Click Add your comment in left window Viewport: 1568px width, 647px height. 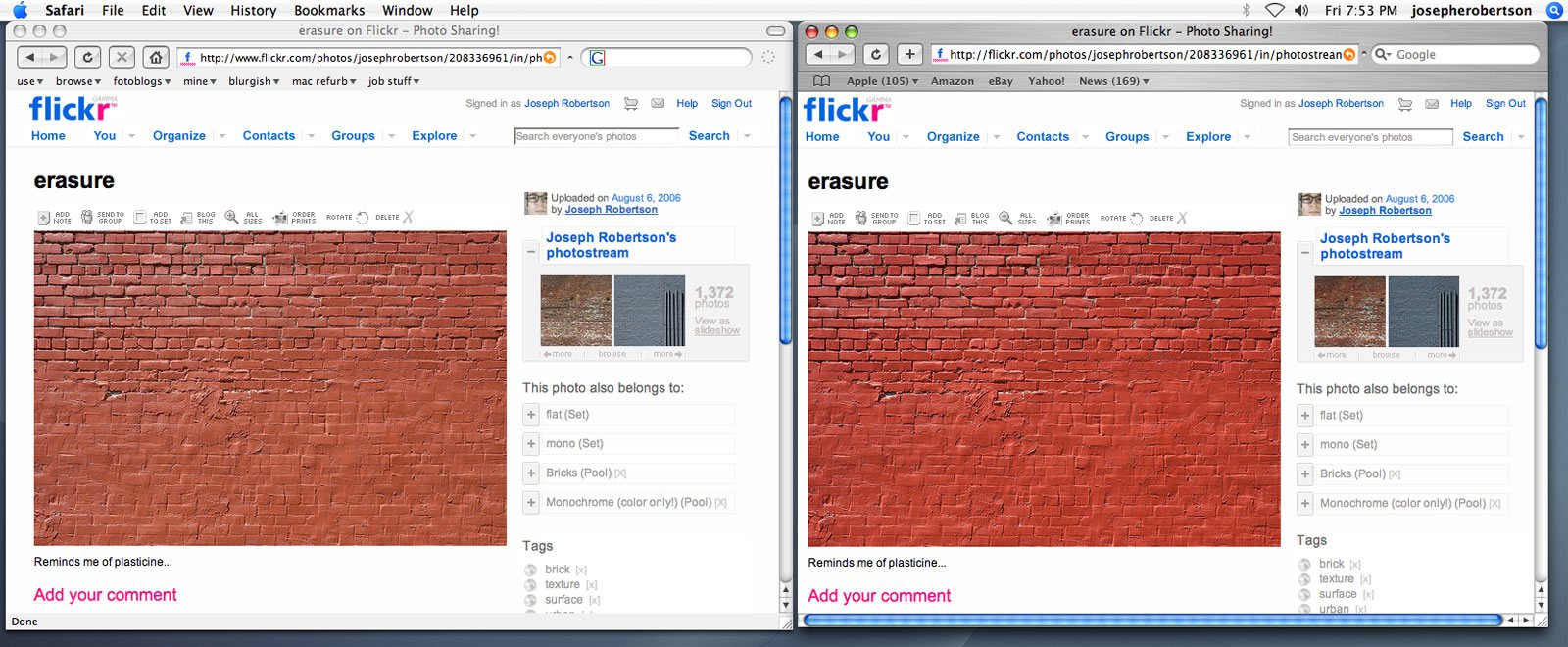[106, 595]
